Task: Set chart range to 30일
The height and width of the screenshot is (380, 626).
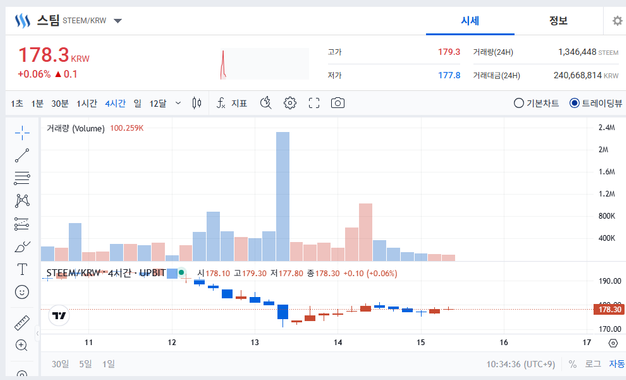Action: pos(60,364)
